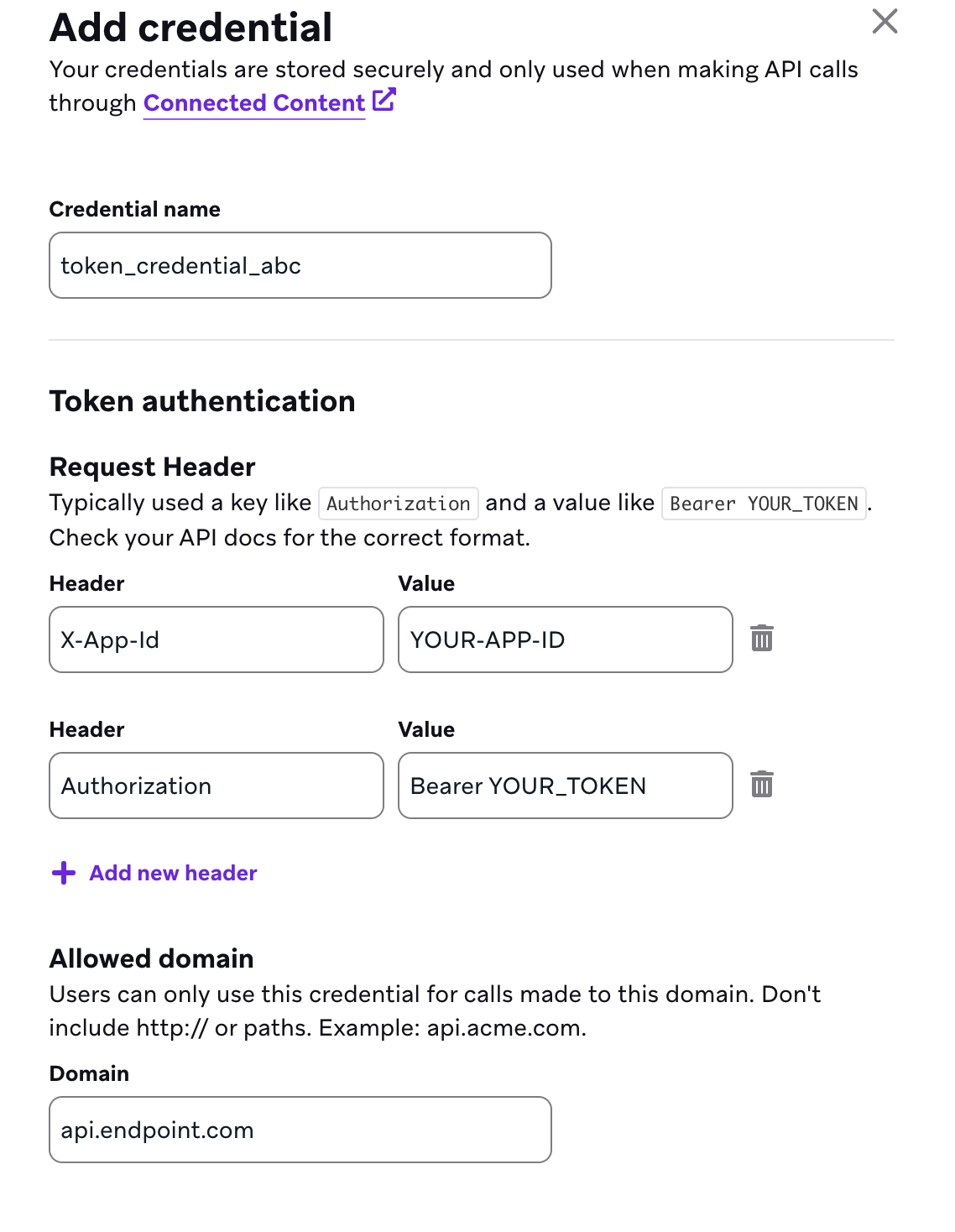The width and height of the screenshot is (955, 1232).
Task: Click the Value field showing YOUR-APP-ID
Action: 564,639
